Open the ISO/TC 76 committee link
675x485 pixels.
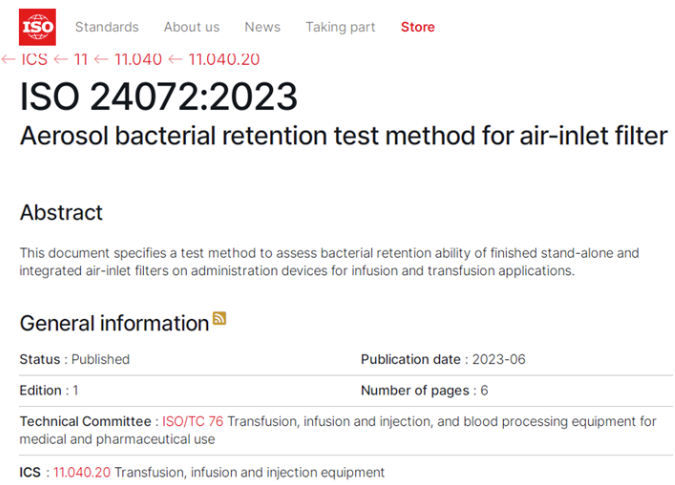[x=193, y=421]
